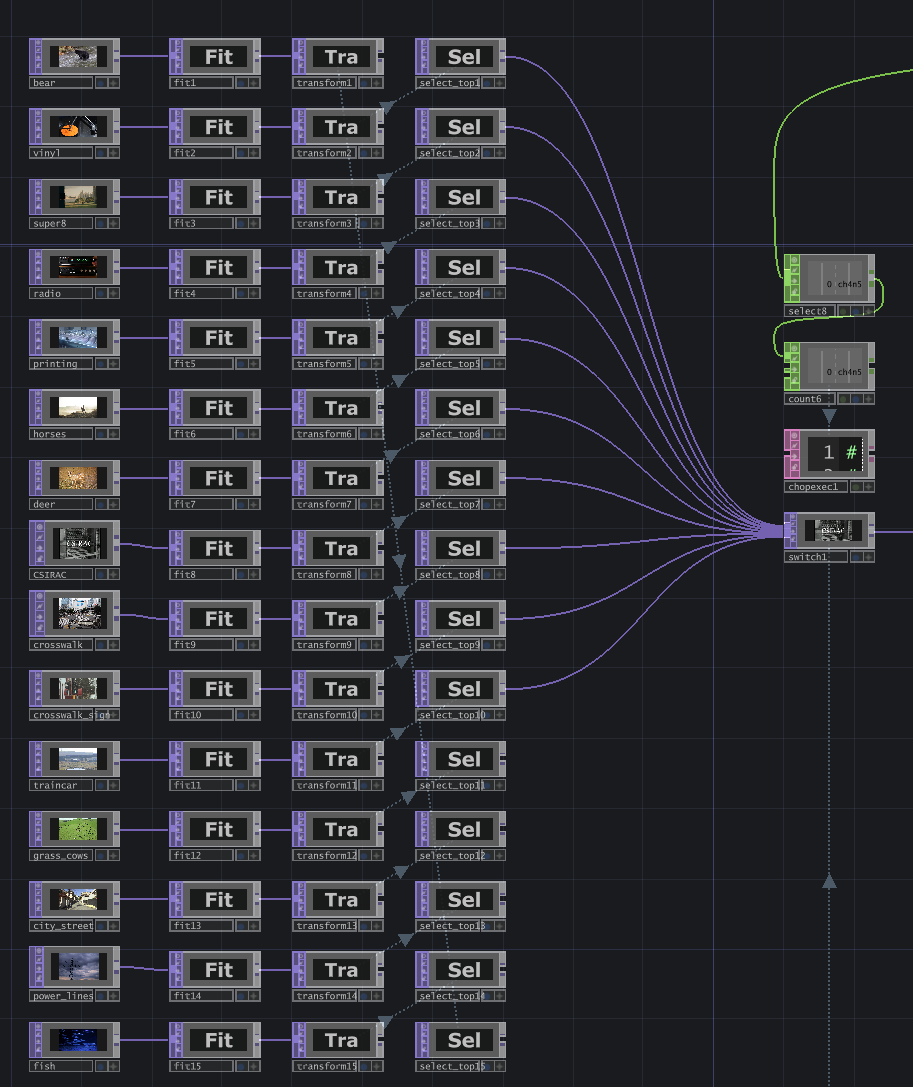Viewport: 913px width, 1087px height.
Task: Select the select_top3 Sel node
Action: coord(464,198)
